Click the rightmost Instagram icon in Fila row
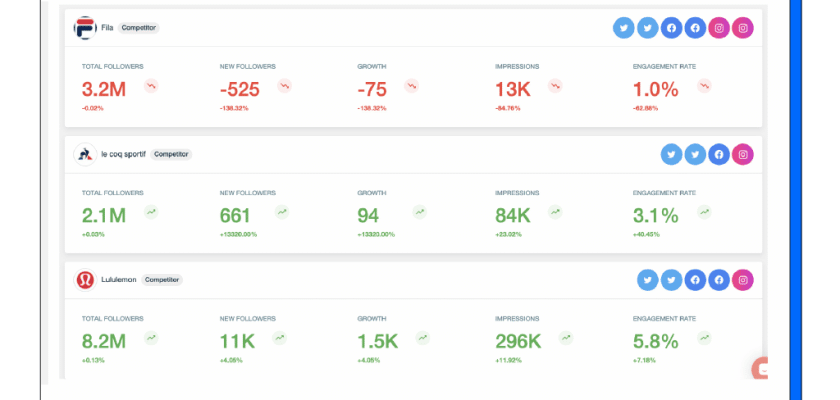Image resolution: width=840 pixels, height=400 pixels. tap(743, 28)
